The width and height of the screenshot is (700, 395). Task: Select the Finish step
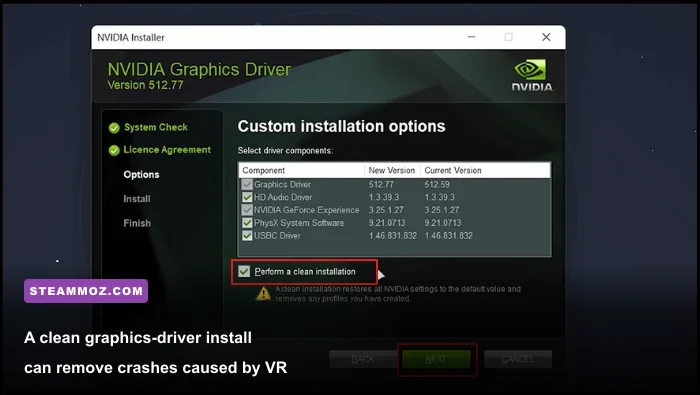pos(137,223)
